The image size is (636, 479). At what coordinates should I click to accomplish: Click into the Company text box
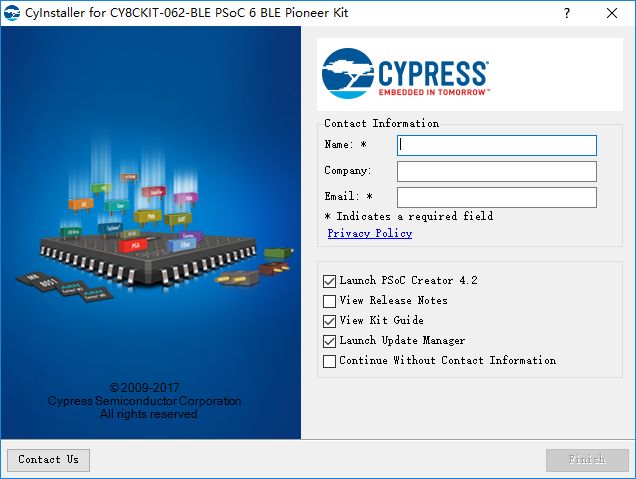[496, 171]
